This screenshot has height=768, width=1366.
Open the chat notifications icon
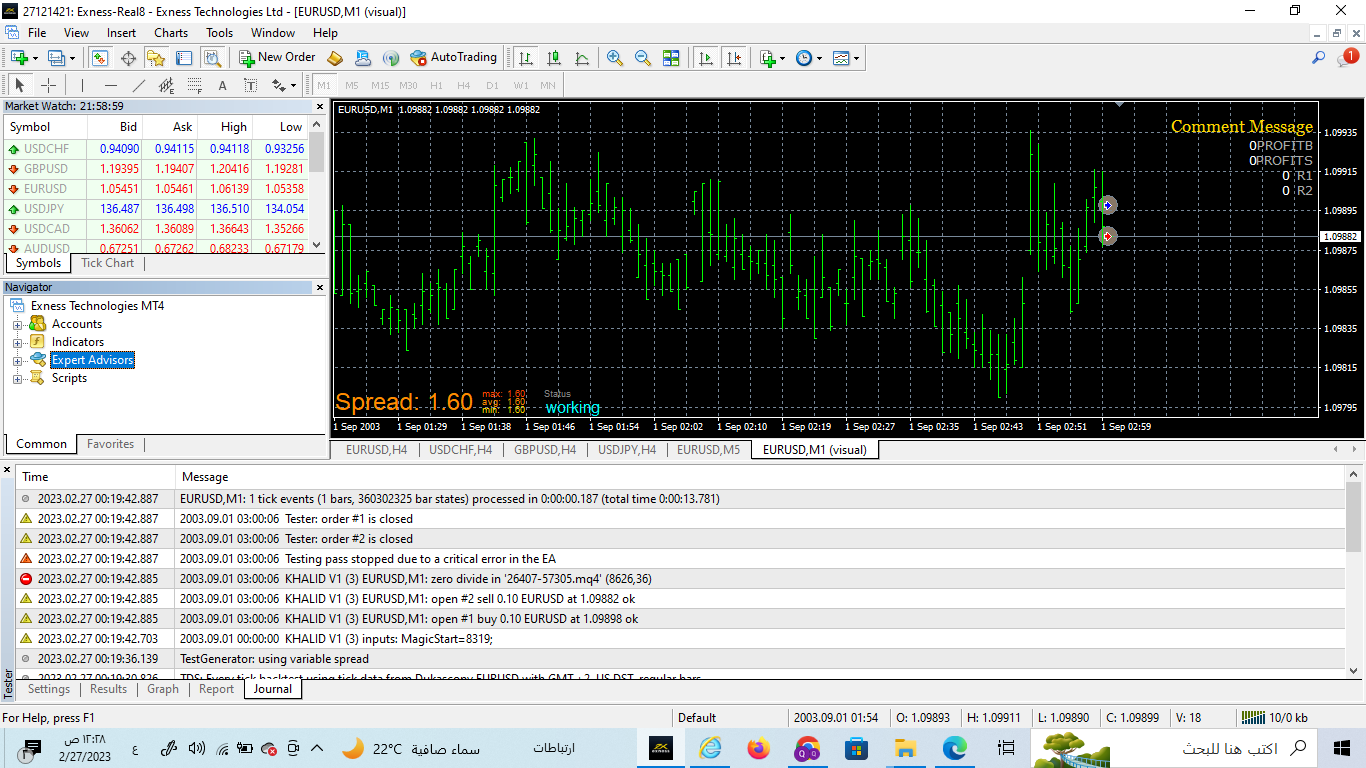point(1347,58)
